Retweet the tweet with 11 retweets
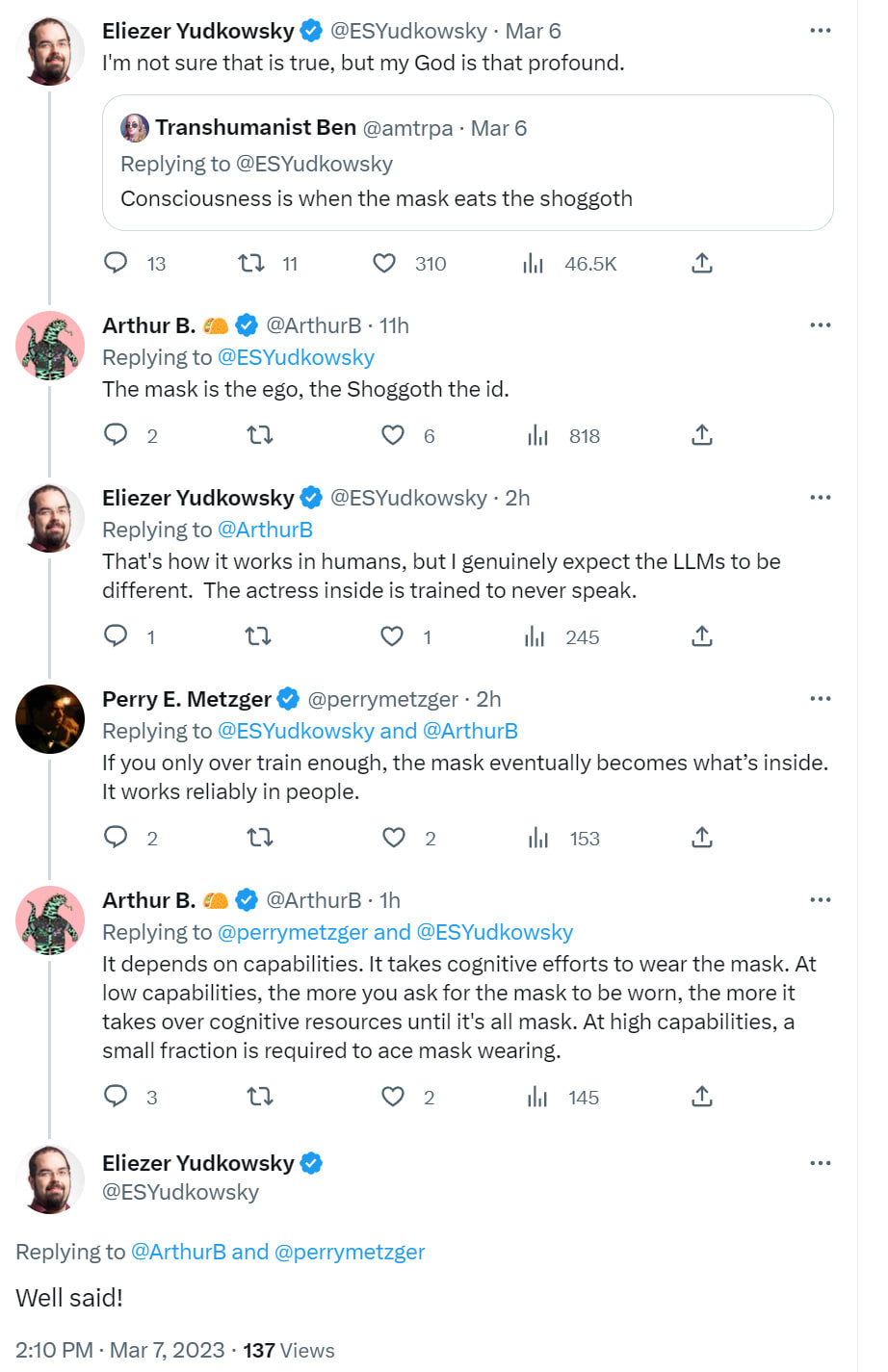 coord(251,263)
